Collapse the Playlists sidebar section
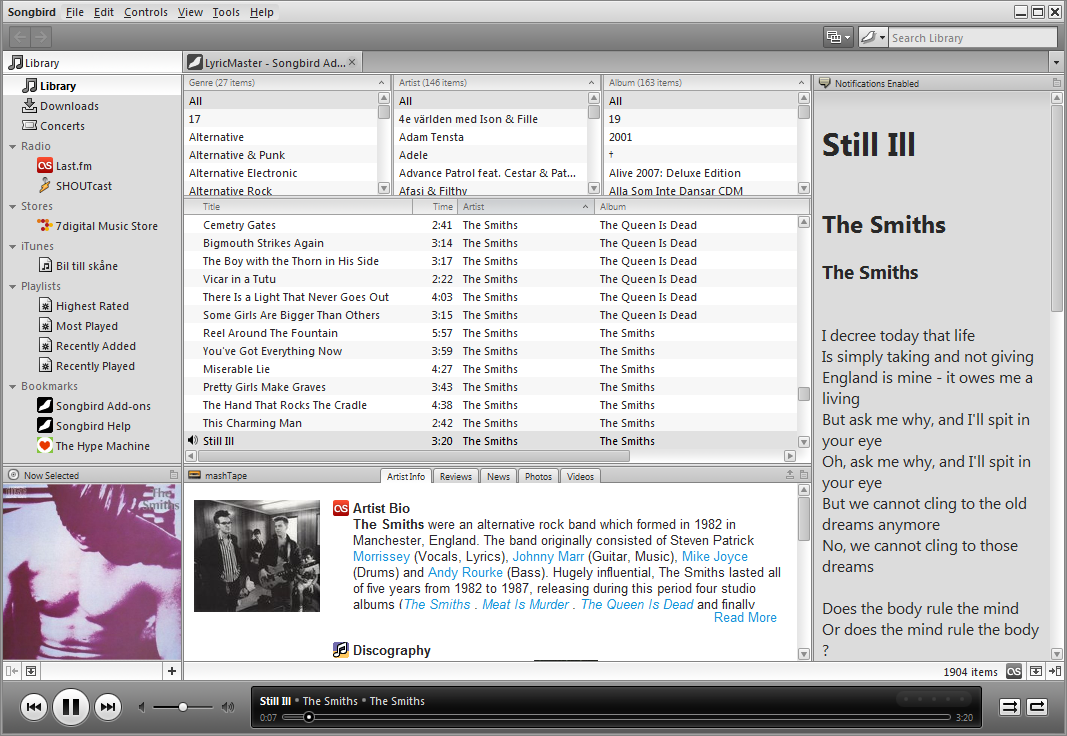 [12, 286]
